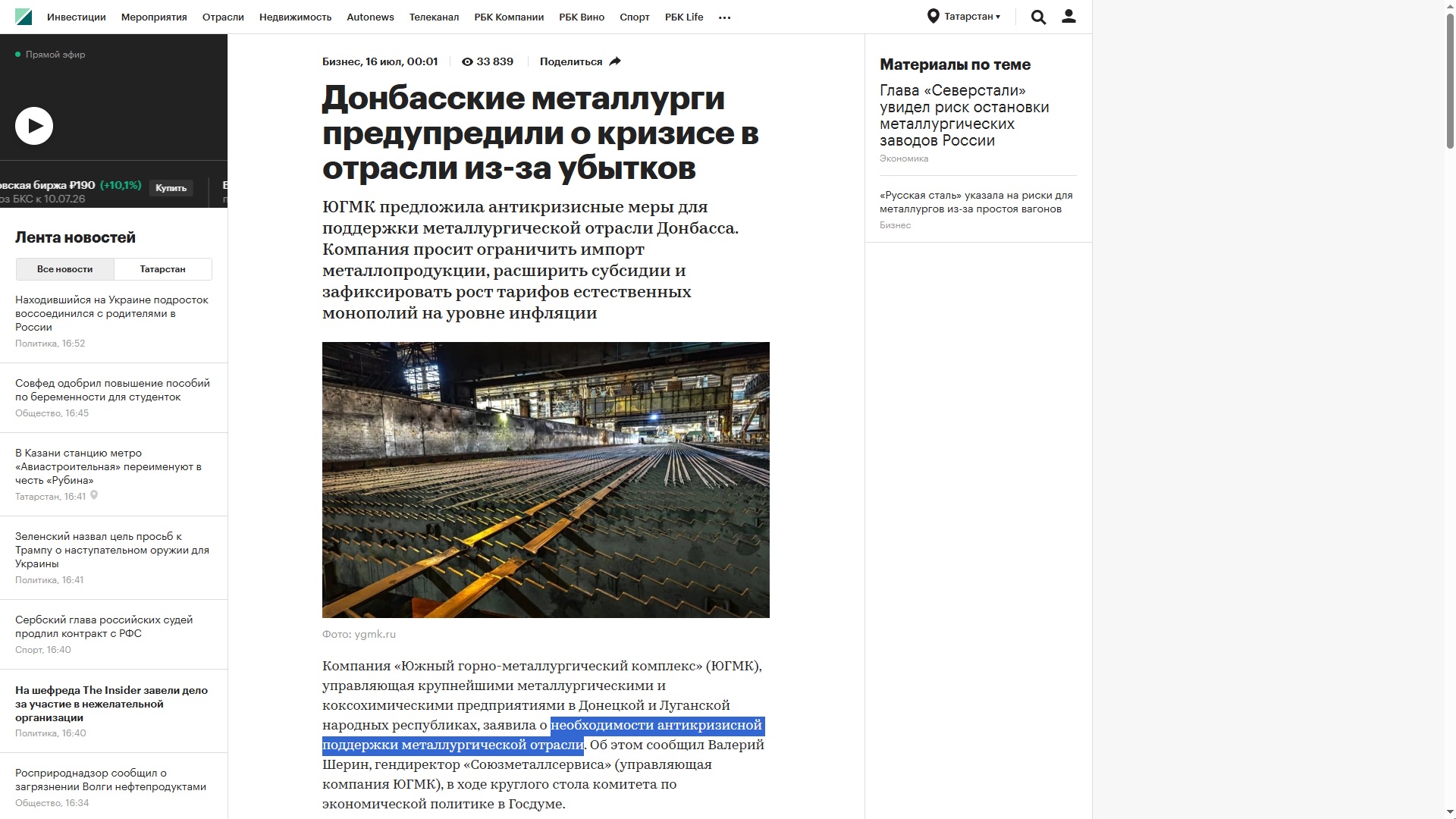This screenshot has height=819, width=1456.
Task: Open the search magnifier icon
Action: (1038, 17)
